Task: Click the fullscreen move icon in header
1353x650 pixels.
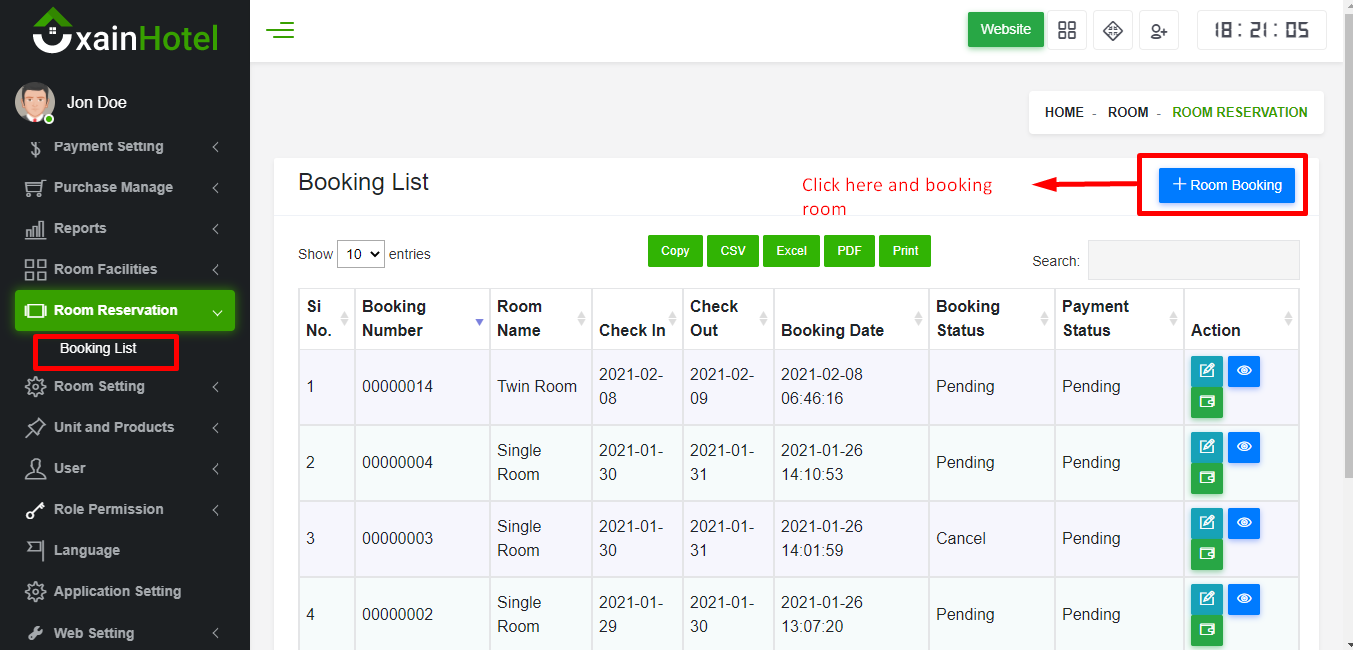Action: [x=1112, y=31]
